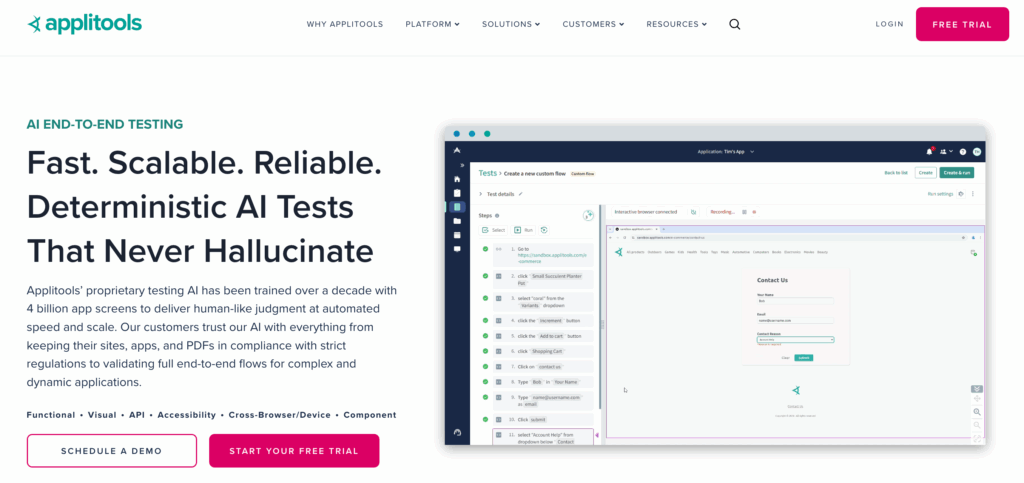Click the double-chevron collapse icon in demo preview
This screenshot has width=1024, height=483.
977,388
